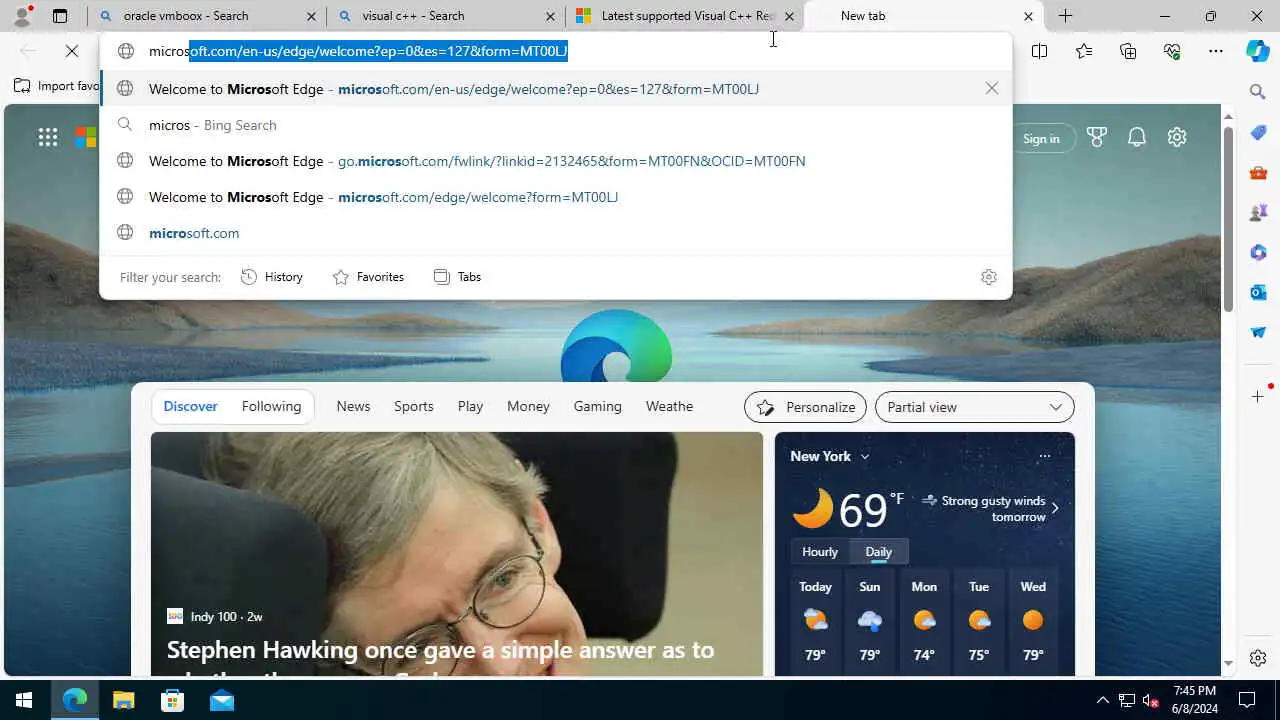This screenshot has width=1280, height=720.
Task: Filter search by Tabs
Action: tap(457, 277)
